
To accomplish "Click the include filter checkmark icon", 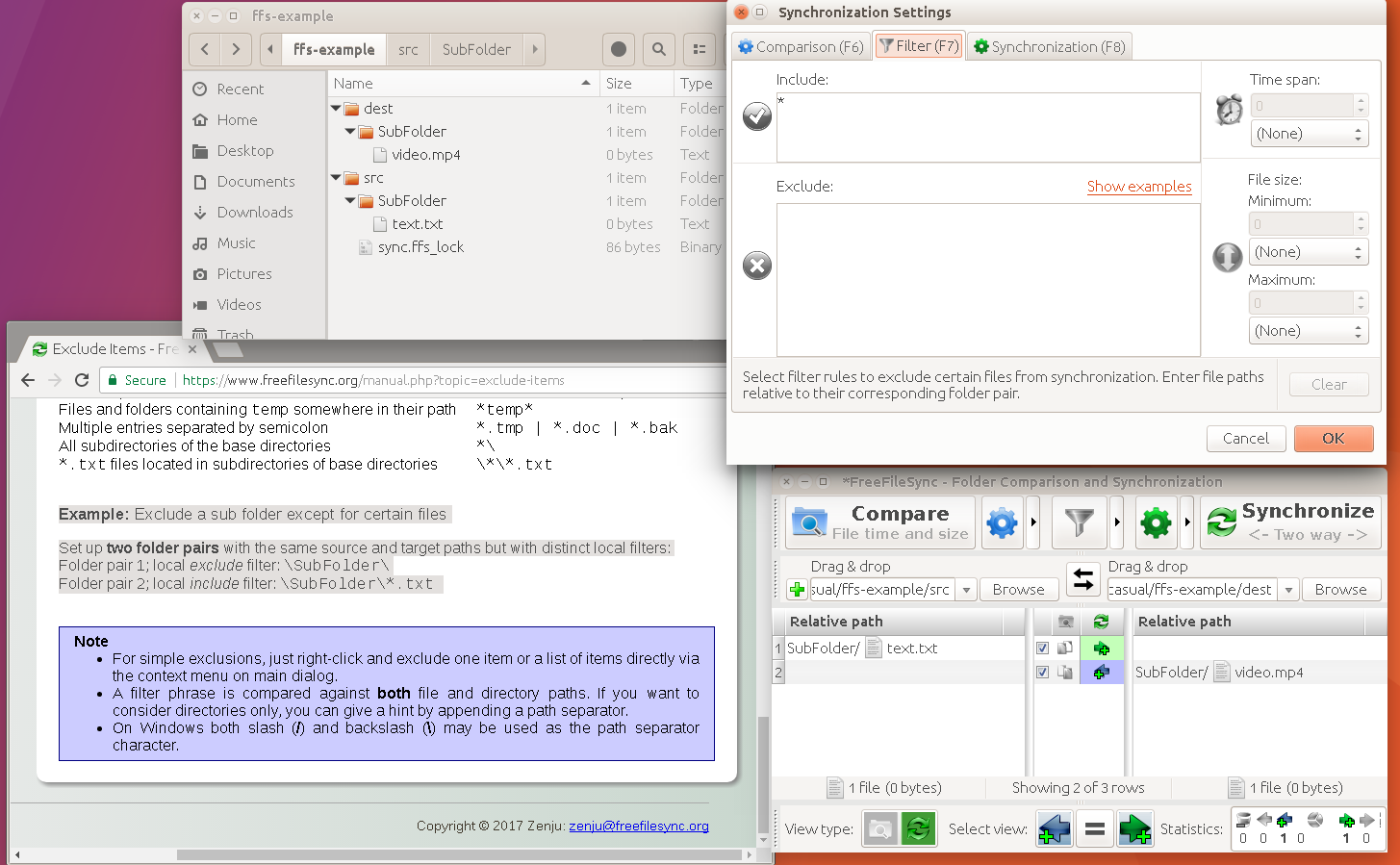I will pyautogui.click(x=757, y=116).
